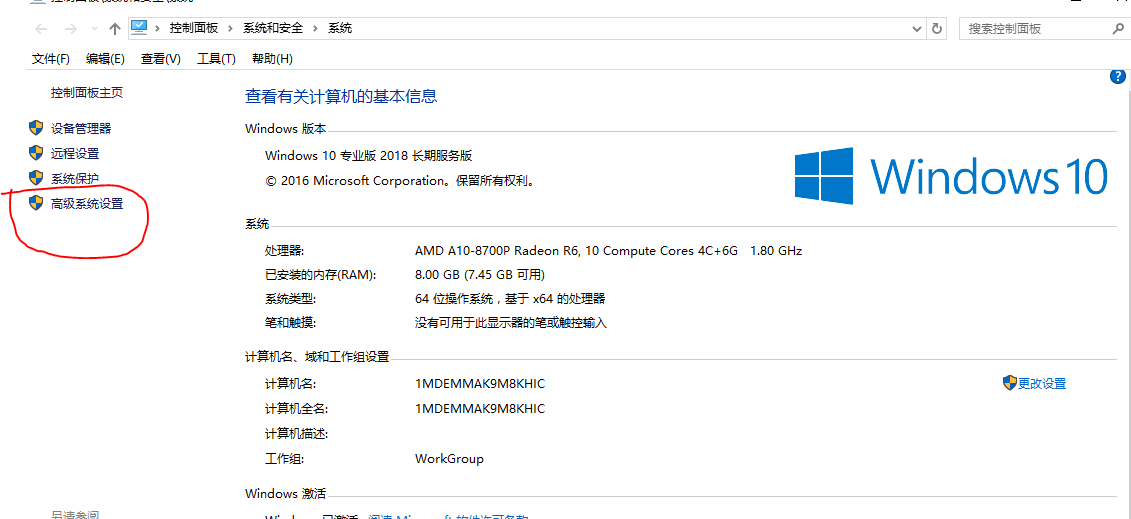Open 高级系统设置 link
Screen dimensions: 1131x519
coord(87,204)
